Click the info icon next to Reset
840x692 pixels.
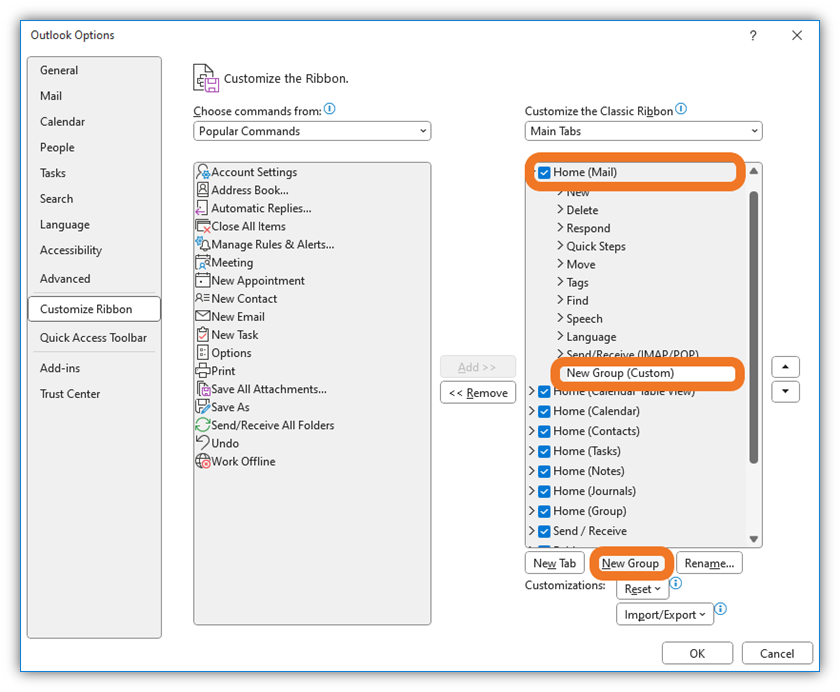click(676, 583)
